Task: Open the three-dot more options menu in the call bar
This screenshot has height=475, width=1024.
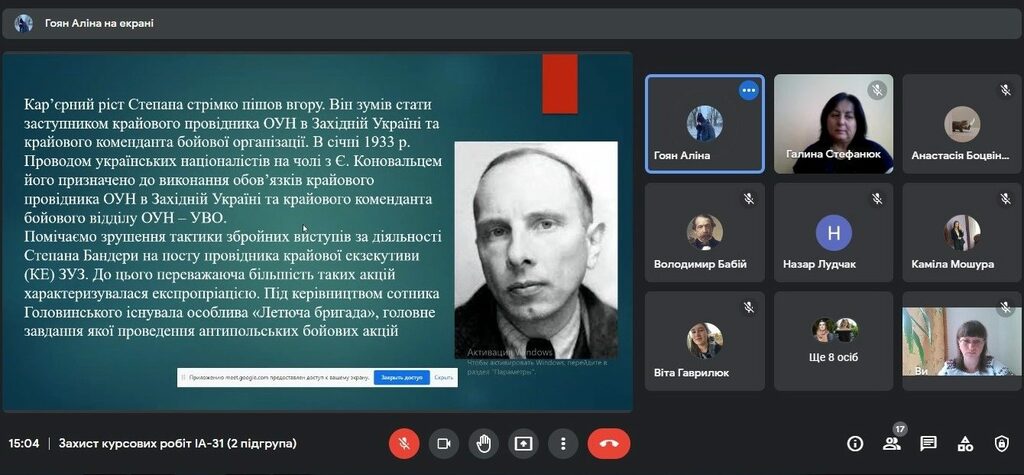Action: (563, 443)
